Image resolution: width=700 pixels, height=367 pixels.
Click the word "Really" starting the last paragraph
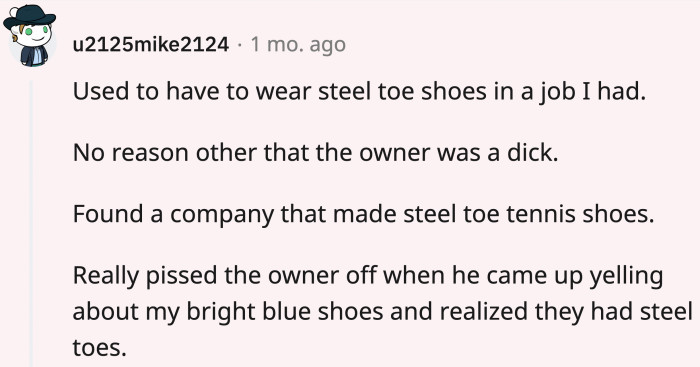click(x=106, y=276)
